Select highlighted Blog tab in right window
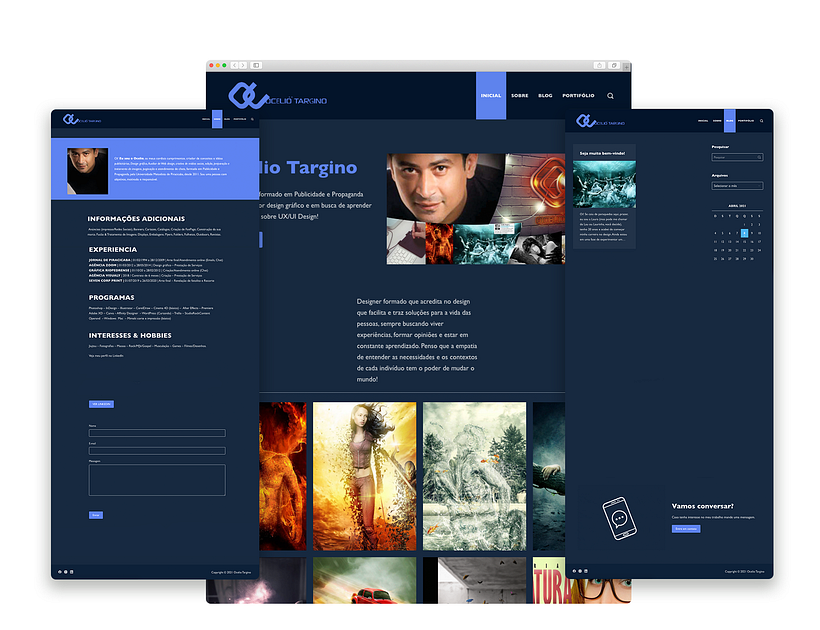The width and height of the screenshot is (820, 630). (730, 121)
